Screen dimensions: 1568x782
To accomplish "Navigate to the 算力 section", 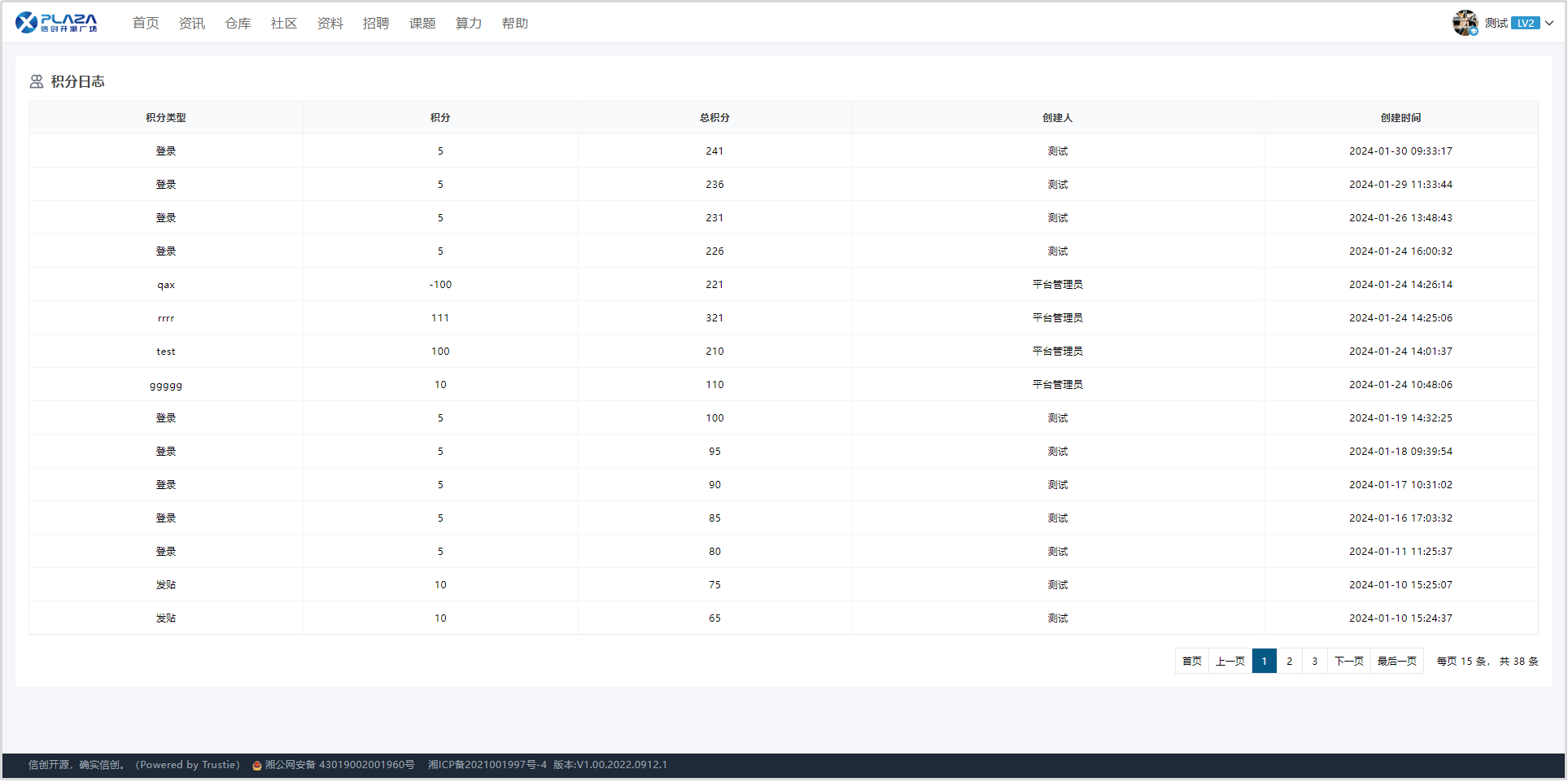I will (469, 23).
